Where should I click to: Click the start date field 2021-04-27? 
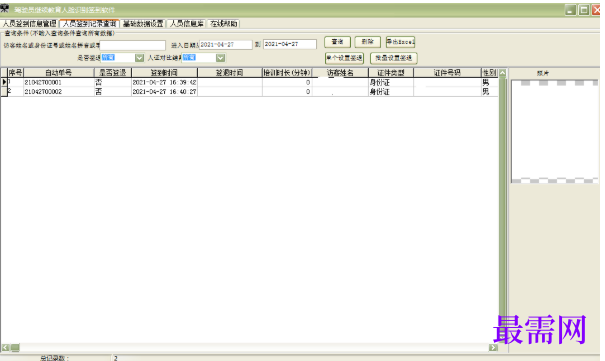[x=226, y=45]
